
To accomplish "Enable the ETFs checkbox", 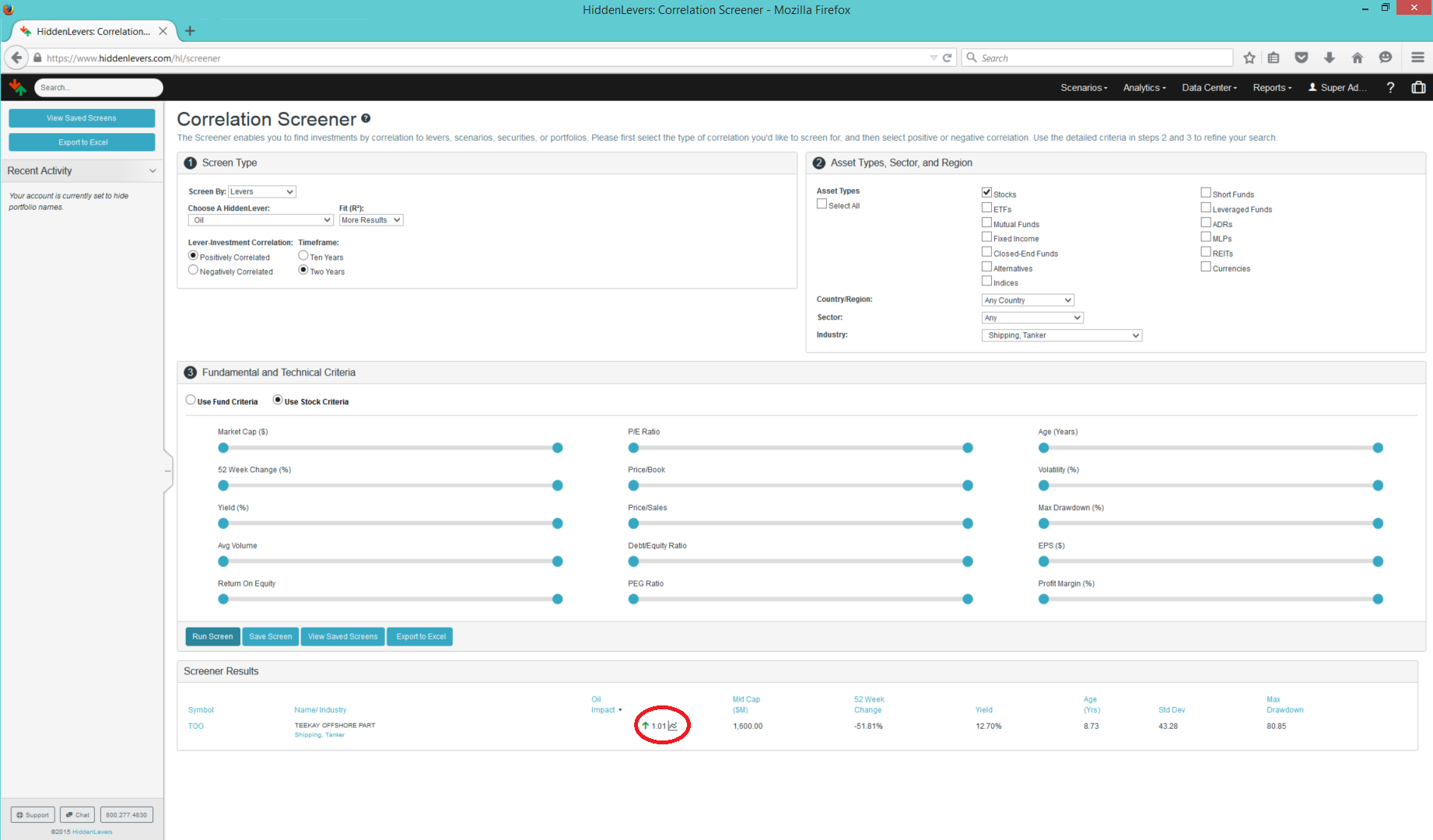I will [x=986, y=208].
